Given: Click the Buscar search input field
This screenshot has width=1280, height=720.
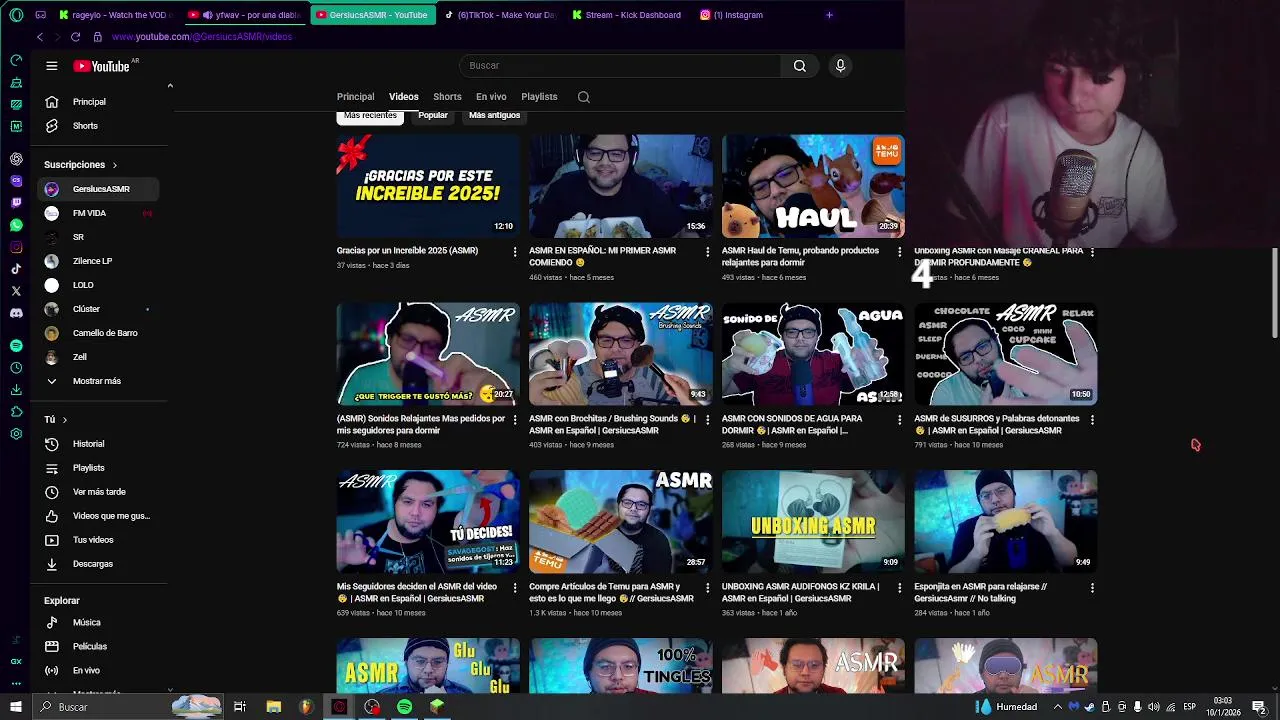Looking at the screenshot, I should 620,66.
